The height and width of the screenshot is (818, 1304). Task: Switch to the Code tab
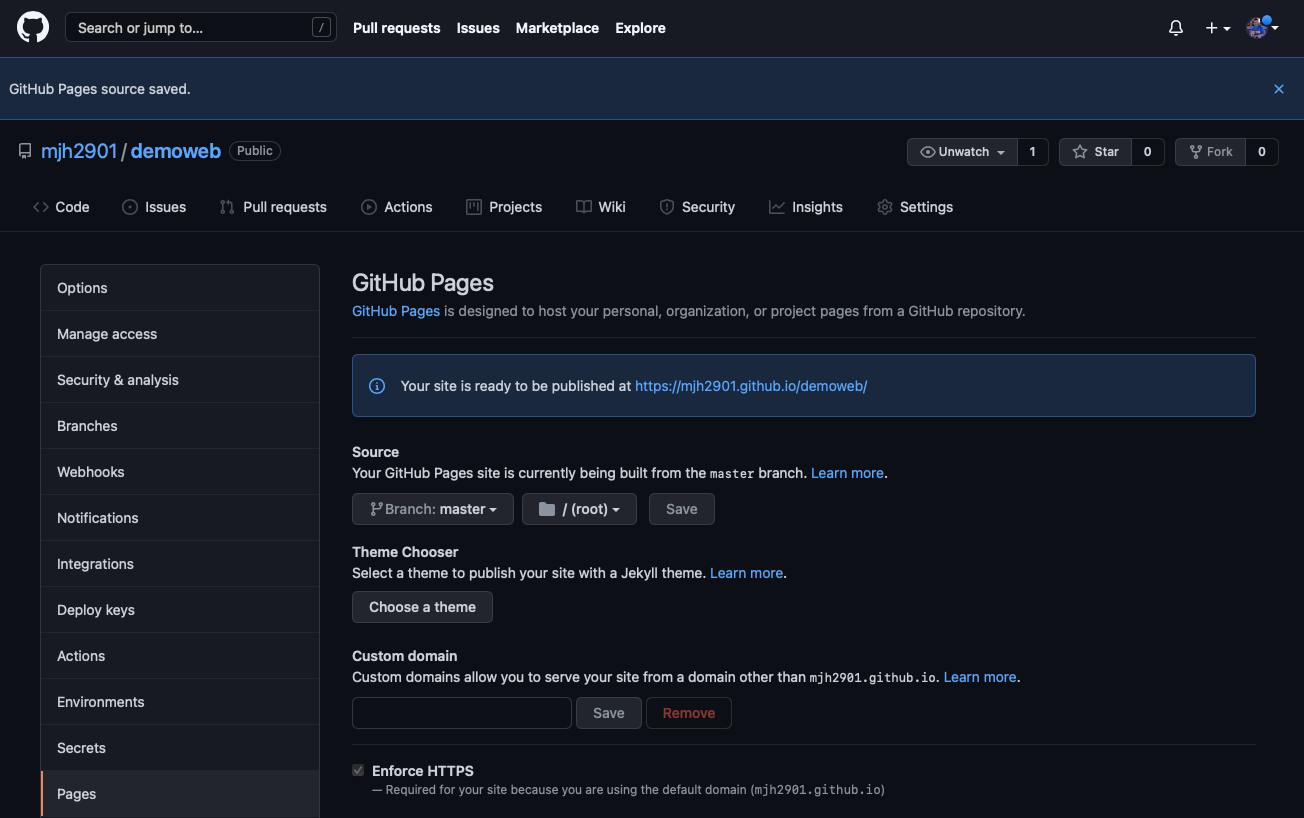61,207
